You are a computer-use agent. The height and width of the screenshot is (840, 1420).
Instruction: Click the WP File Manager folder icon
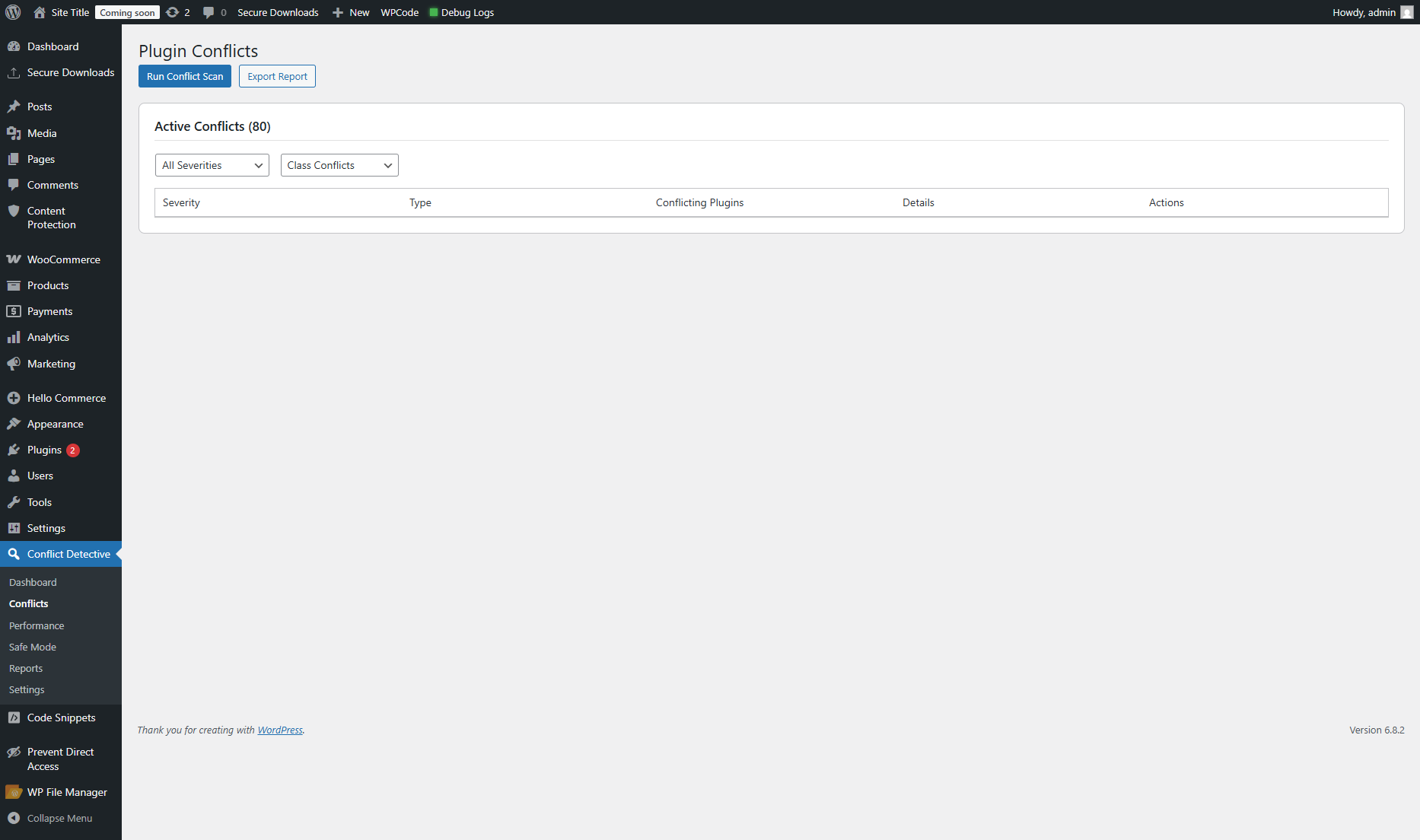(x=14, y=792)
